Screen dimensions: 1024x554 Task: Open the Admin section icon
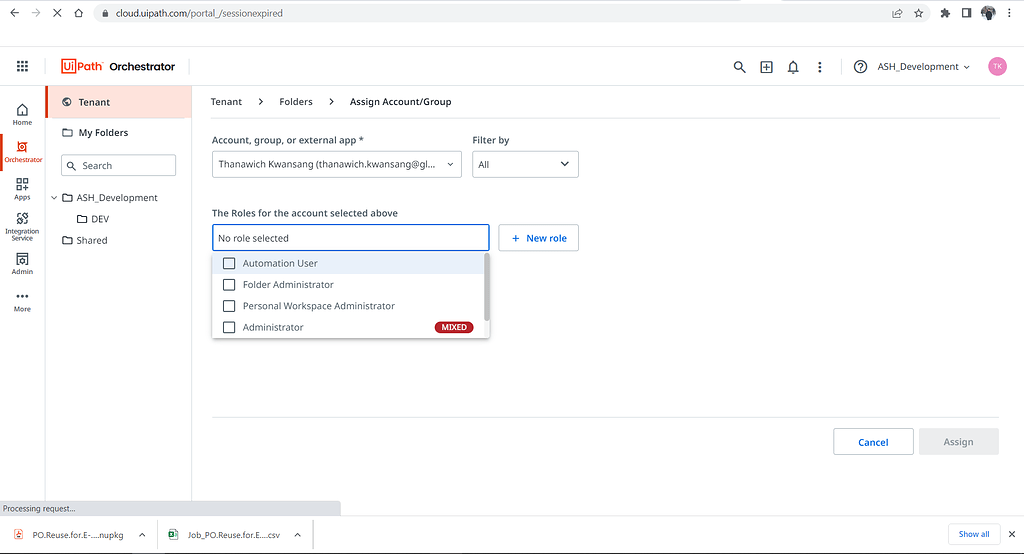point(22,264)
